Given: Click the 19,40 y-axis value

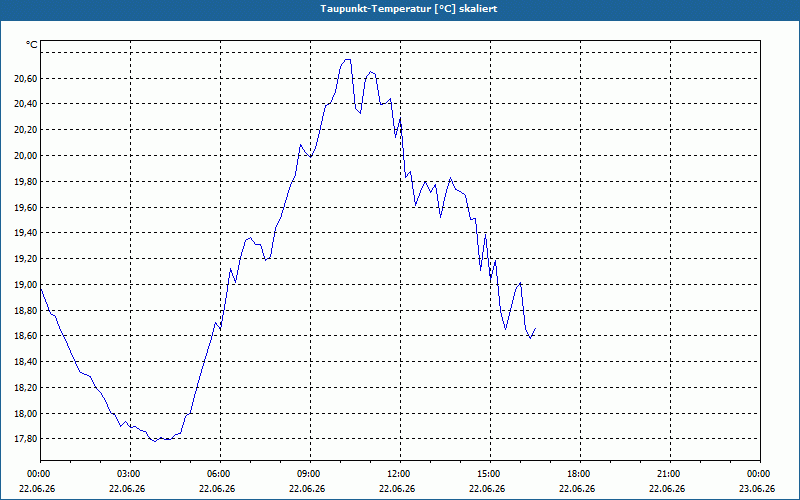Looking at the screenshot, I should click(x=25, y=233).
